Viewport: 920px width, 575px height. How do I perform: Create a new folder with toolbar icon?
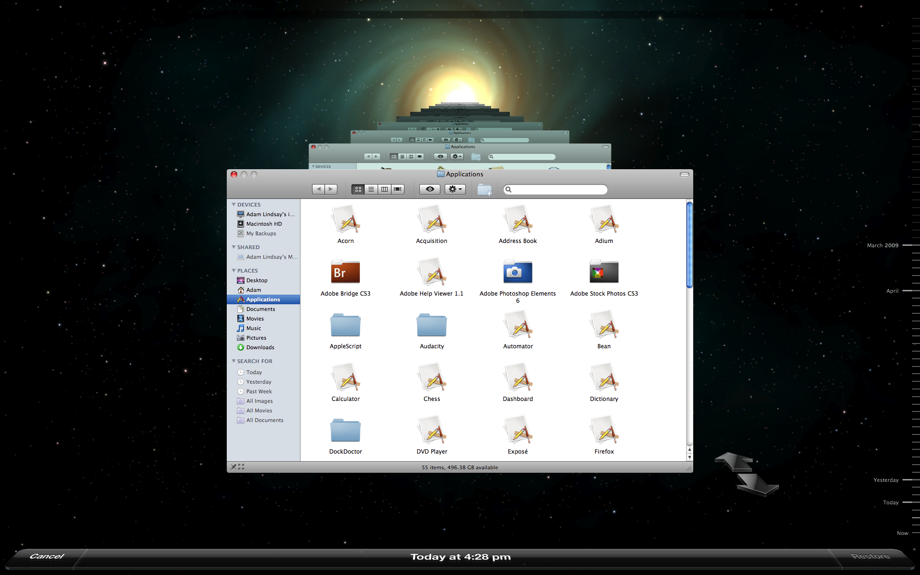pos(484,190)
